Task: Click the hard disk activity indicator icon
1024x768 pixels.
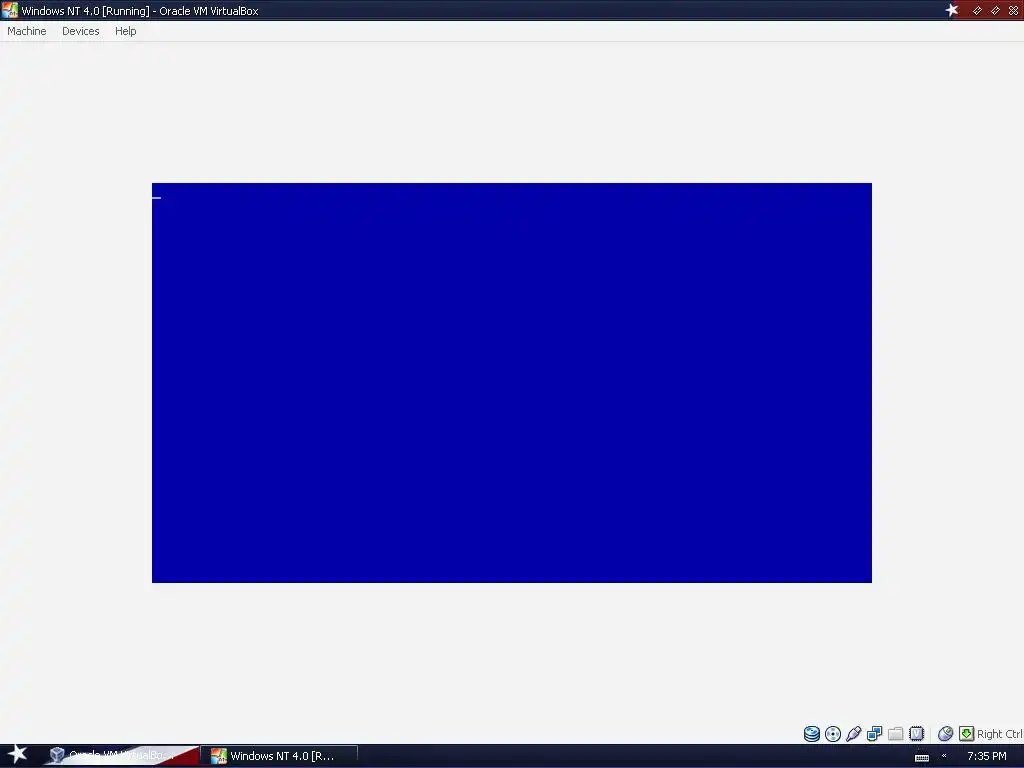Action: coord(812,734)
